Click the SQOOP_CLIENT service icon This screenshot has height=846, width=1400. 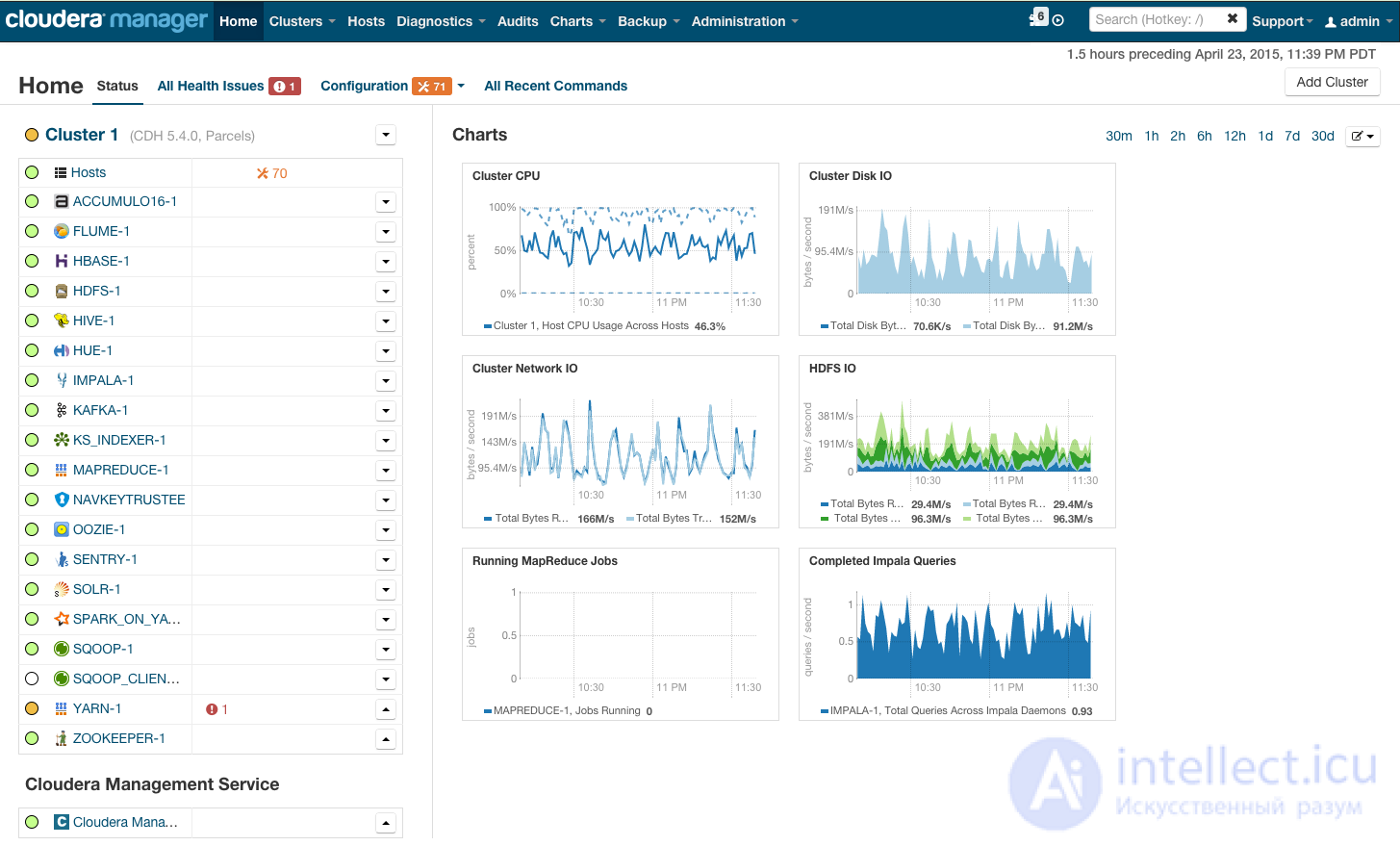click(62, 679)
